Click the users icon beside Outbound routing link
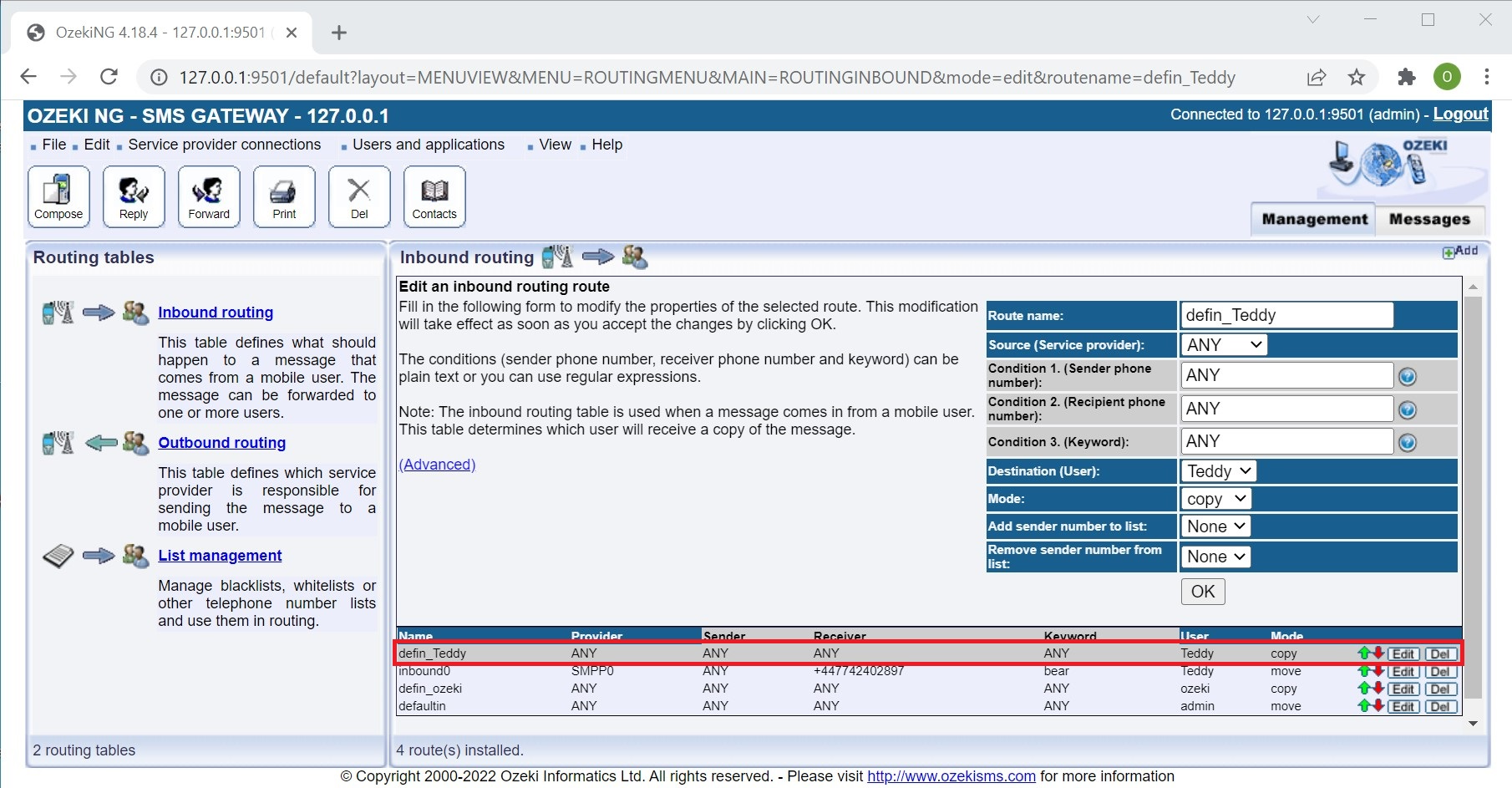This screenshot has width=1512, height=788. click(x=135, y=443)
